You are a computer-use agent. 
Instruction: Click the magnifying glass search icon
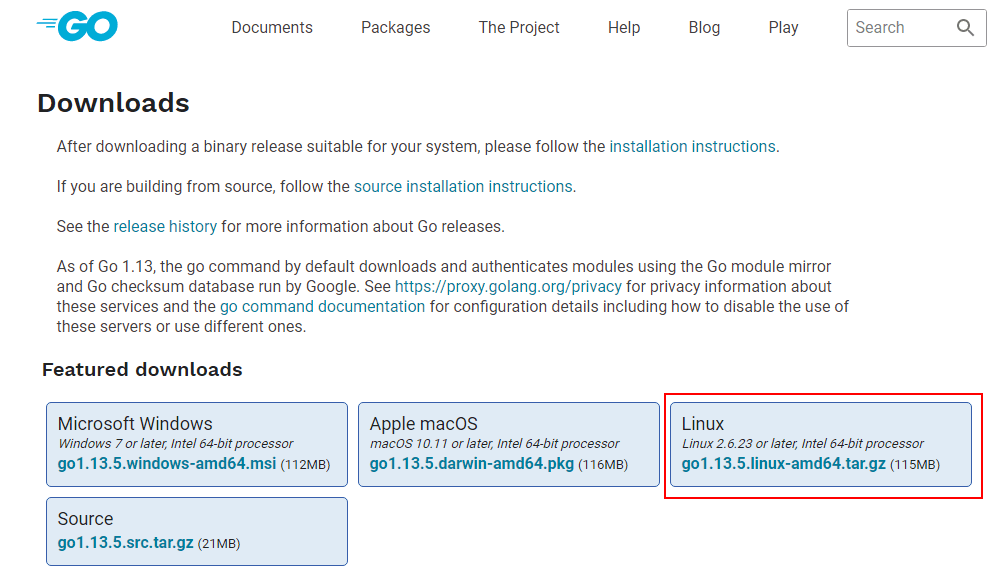[x=965, y=28]
